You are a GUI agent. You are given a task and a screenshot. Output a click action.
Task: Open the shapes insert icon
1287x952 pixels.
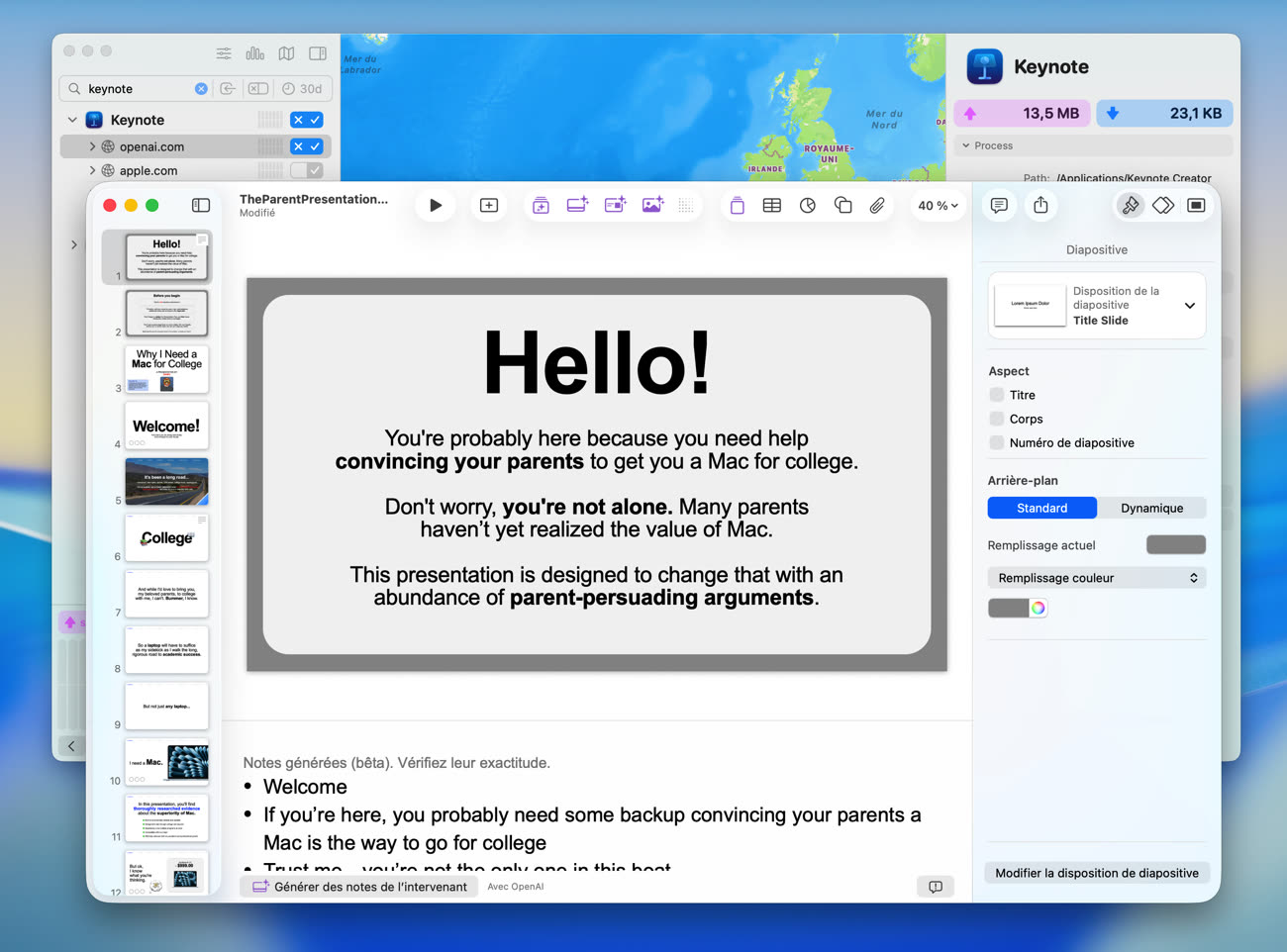coord(842,206)
